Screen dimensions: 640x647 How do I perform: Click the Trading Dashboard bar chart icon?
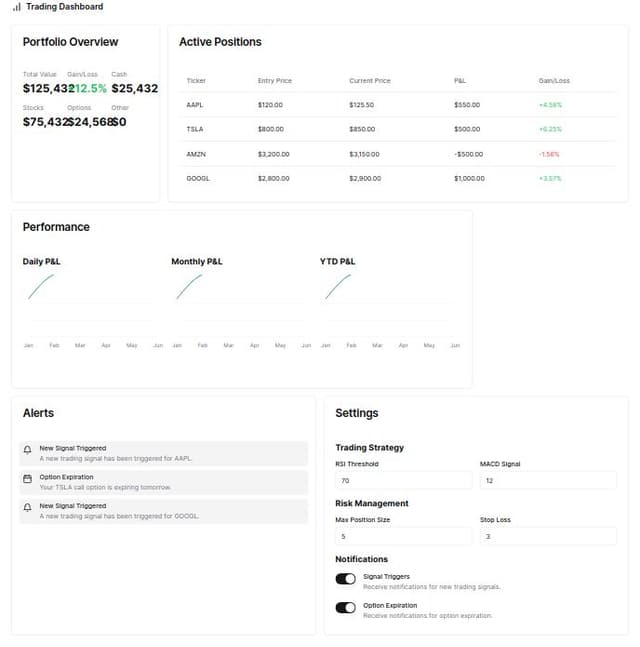tap(17, 7)
